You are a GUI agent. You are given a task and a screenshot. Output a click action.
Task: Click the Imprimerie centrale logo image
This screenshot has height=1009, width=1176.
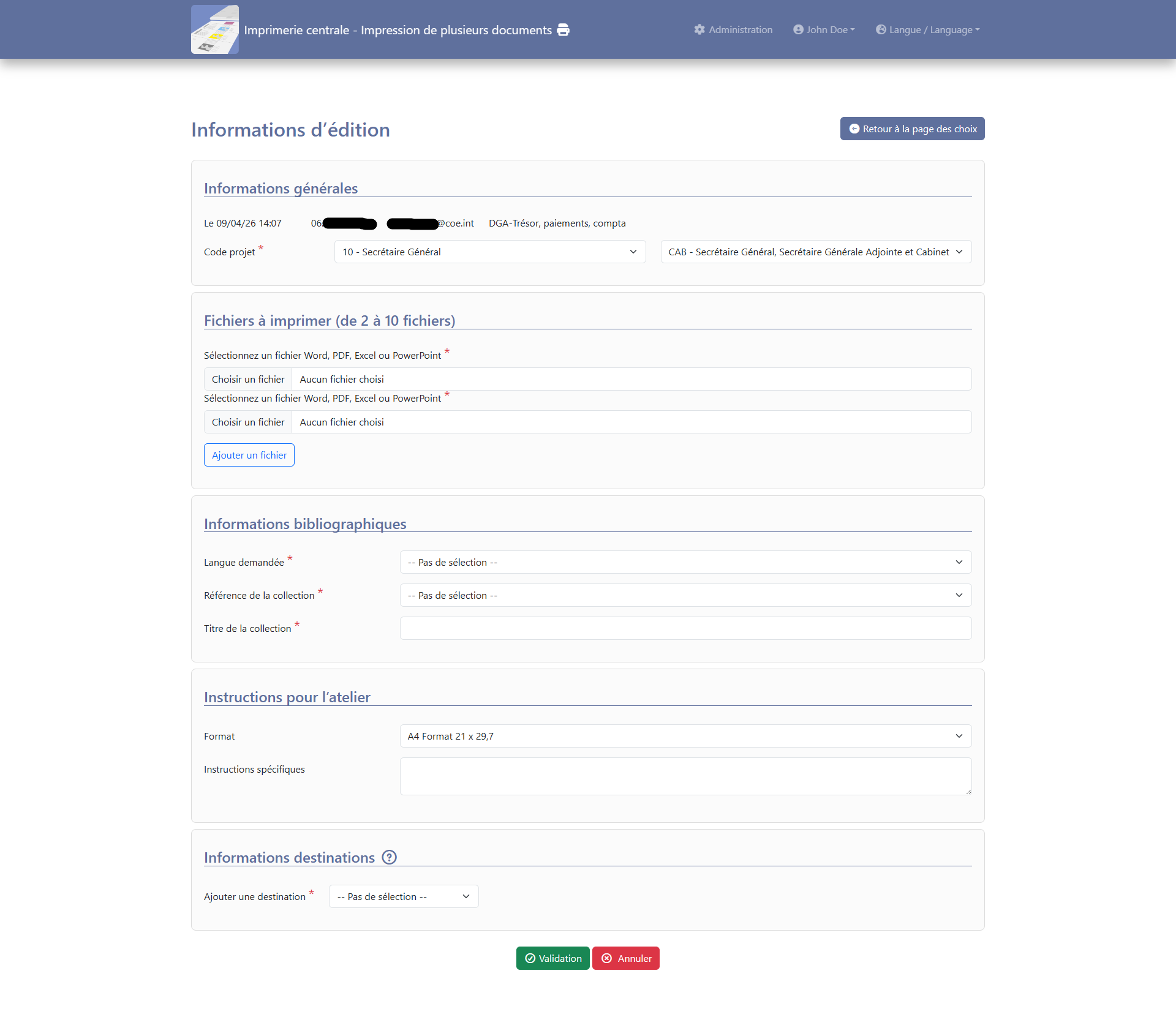(x=214, y=29)
